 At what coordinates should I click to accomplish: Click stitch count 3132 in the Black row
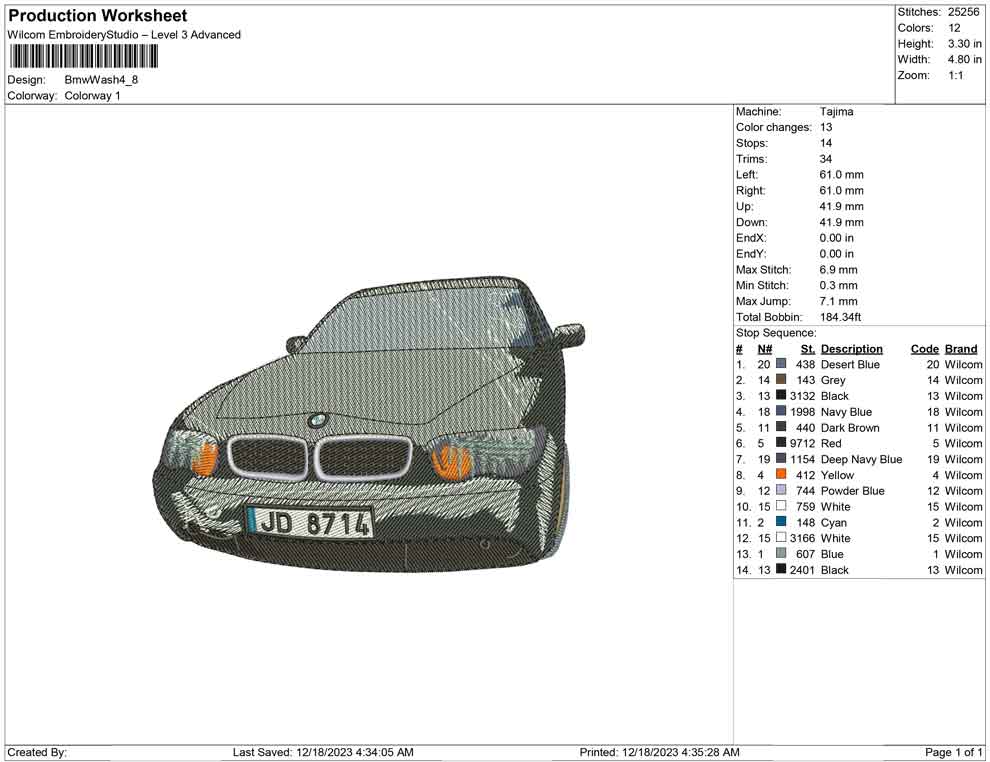tap(802, 396)
